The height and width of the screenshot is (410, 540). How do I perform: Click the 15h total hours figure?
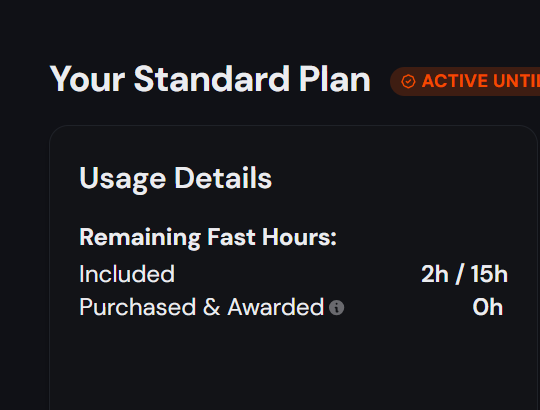(x=489, y=274)
